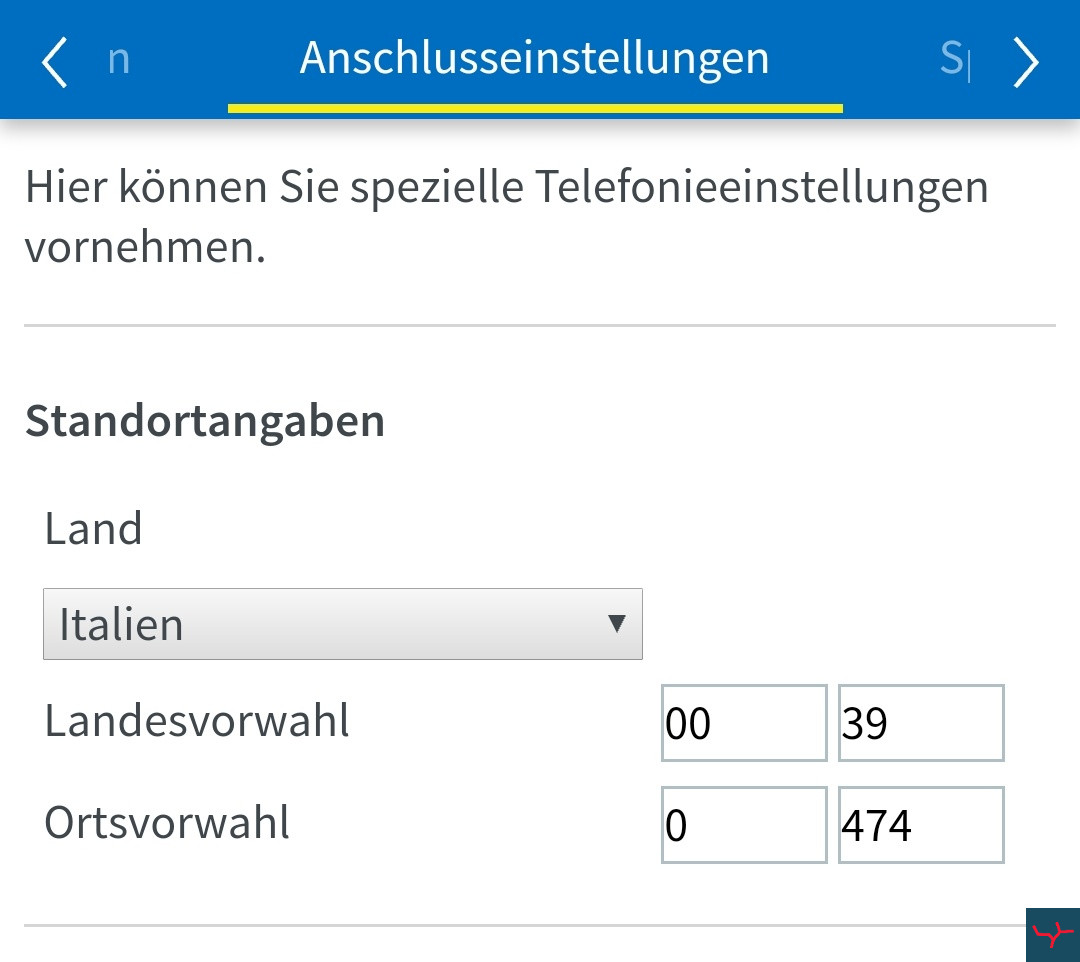This screenshot has width=1080, height=962.
Task: Switch to the partially visible 'n' tab
Action: tap(118, 60)
